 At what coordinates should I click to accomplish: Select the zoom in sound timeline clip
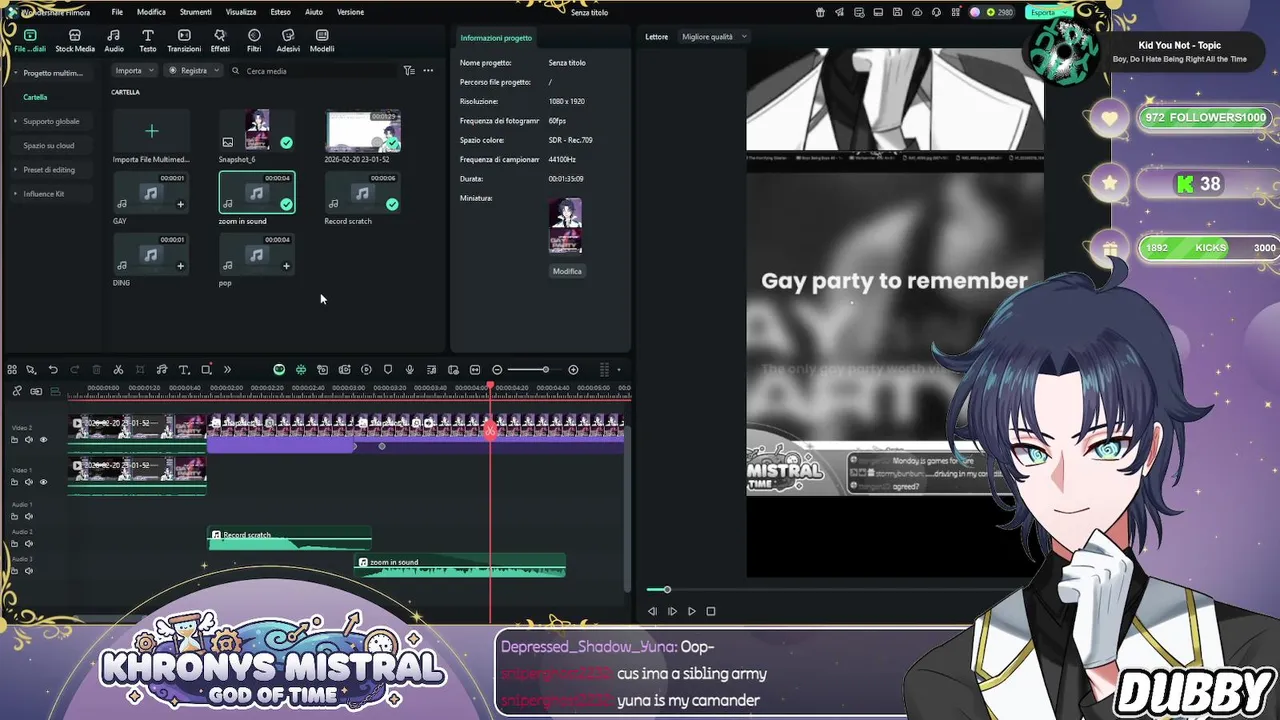[462, 567]
